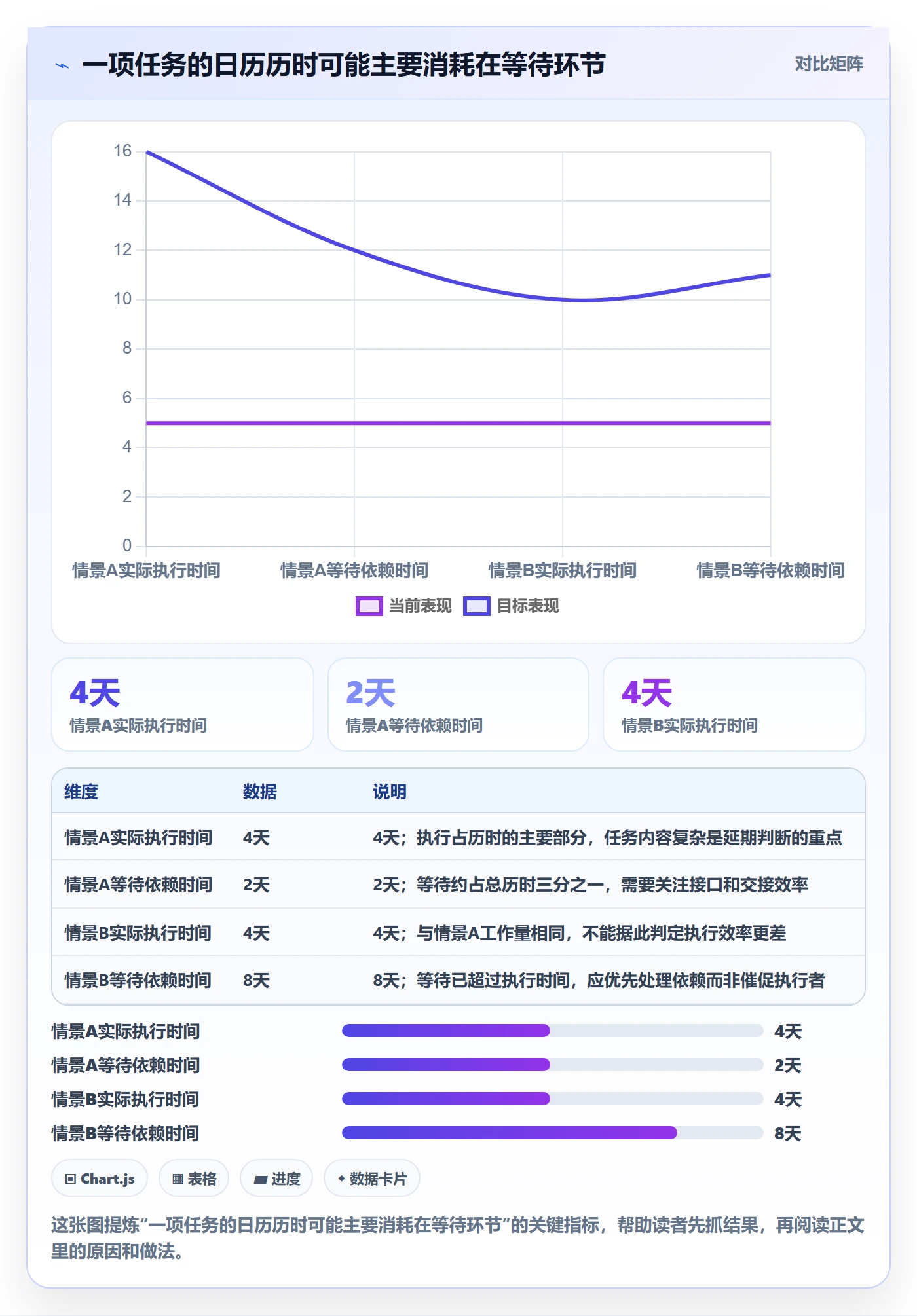This screenshot has height=1316, width=917.
Task: Click the 2天 value in the table
Action: click(x=256, y=885)
